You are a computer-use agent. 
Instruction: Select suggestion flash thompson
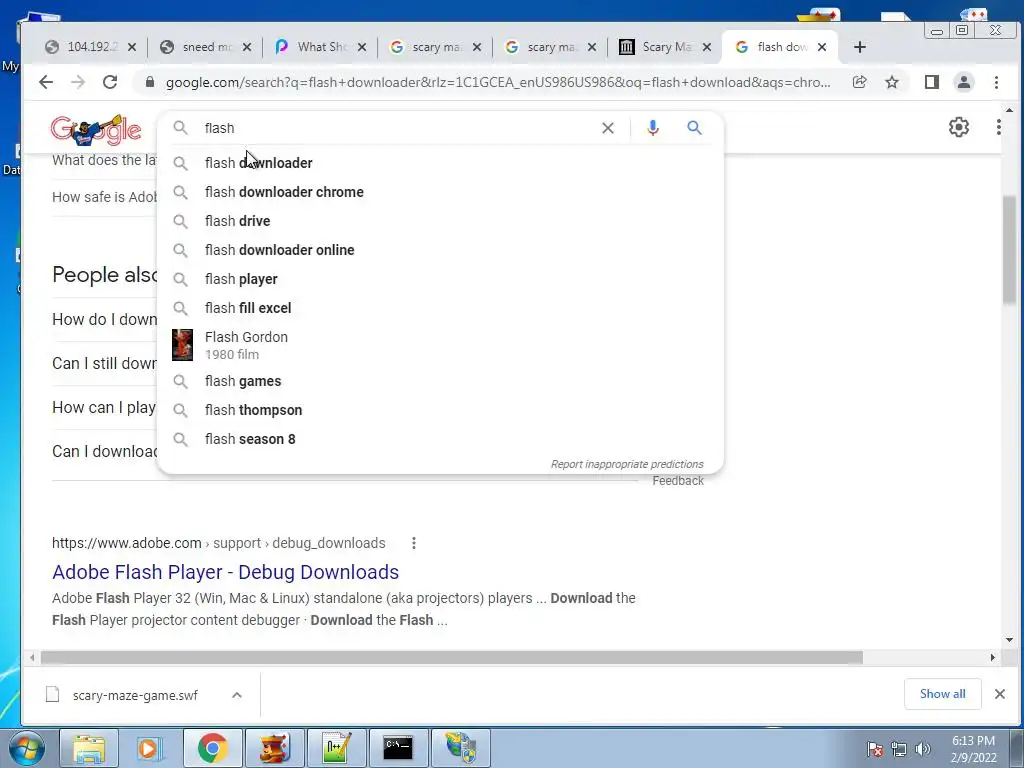point(440,410)
